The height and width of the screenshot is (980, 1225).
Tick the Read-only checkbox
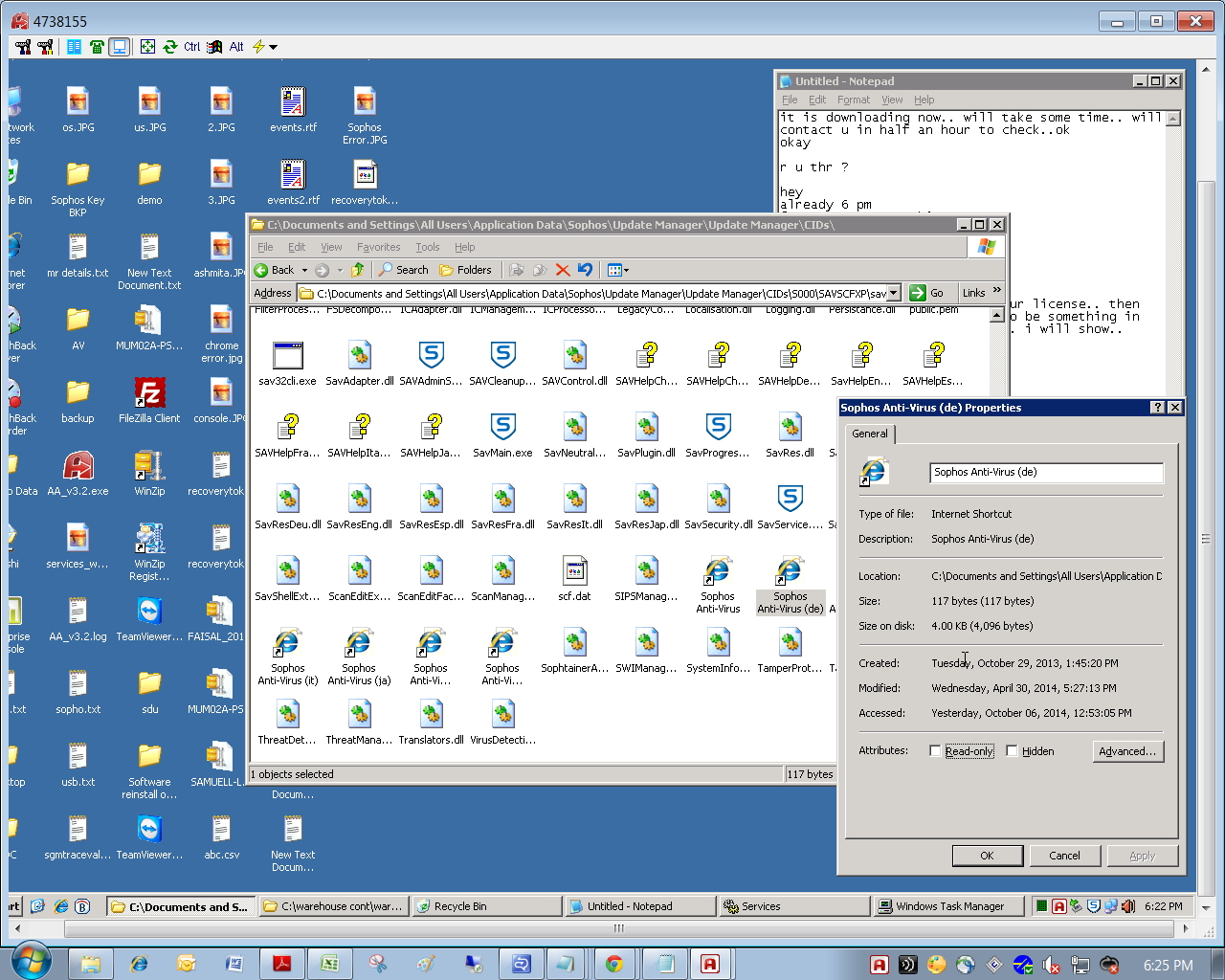point(935,751)
